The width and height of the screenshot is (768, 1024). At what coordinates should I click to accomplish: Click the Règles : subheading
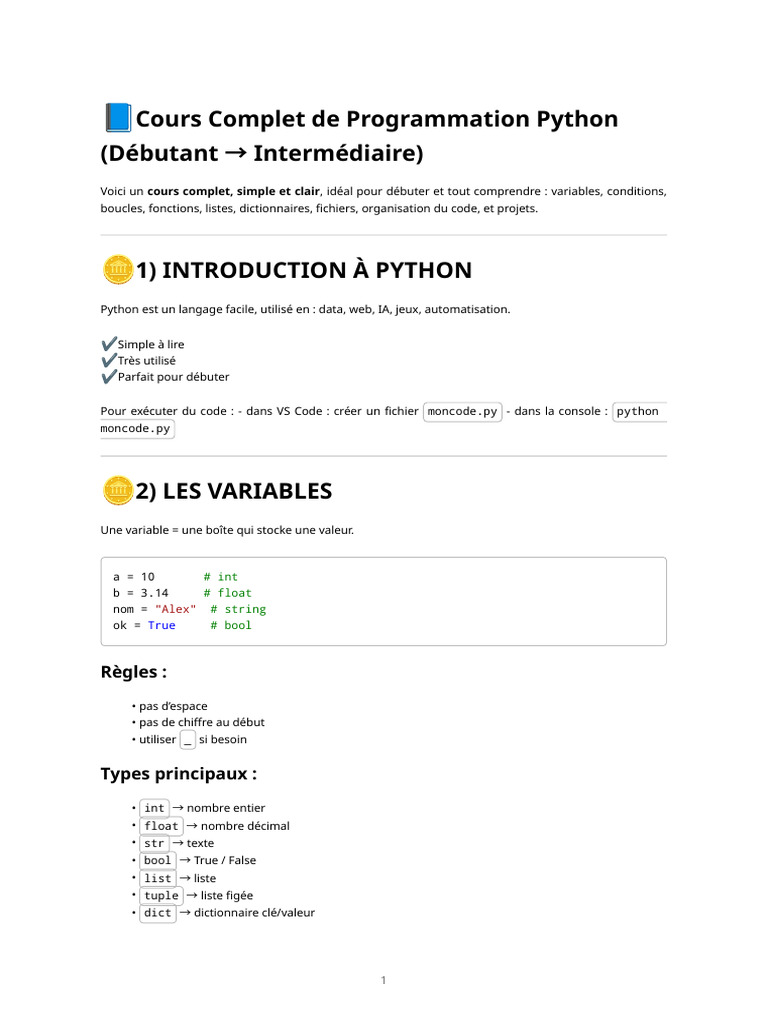[x=134, y=672]
